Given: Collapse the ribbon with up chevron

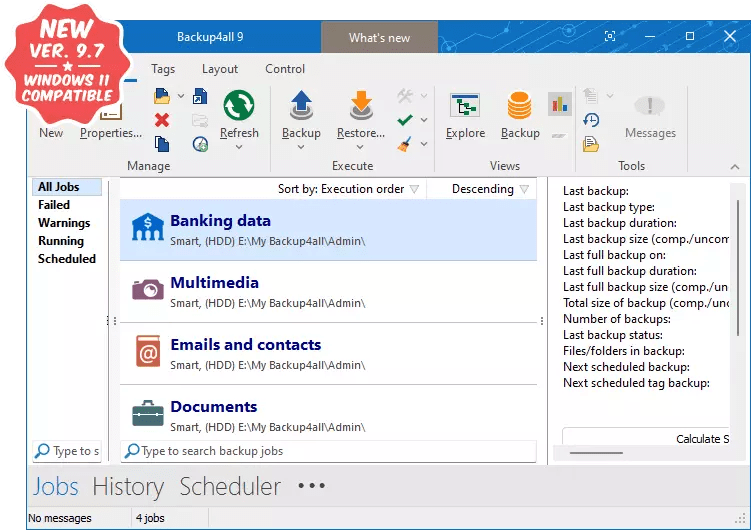Looking at the screenshot, I should 735,167.
